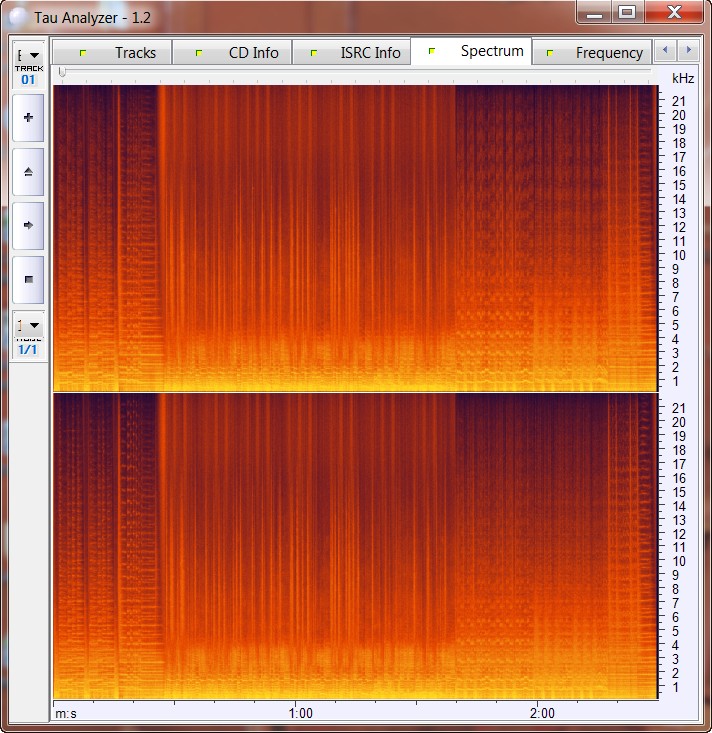Click inside the upper channel spectrogram
Image resolution: width=712 pixels, height=733 pixels.
coord(354,238)
